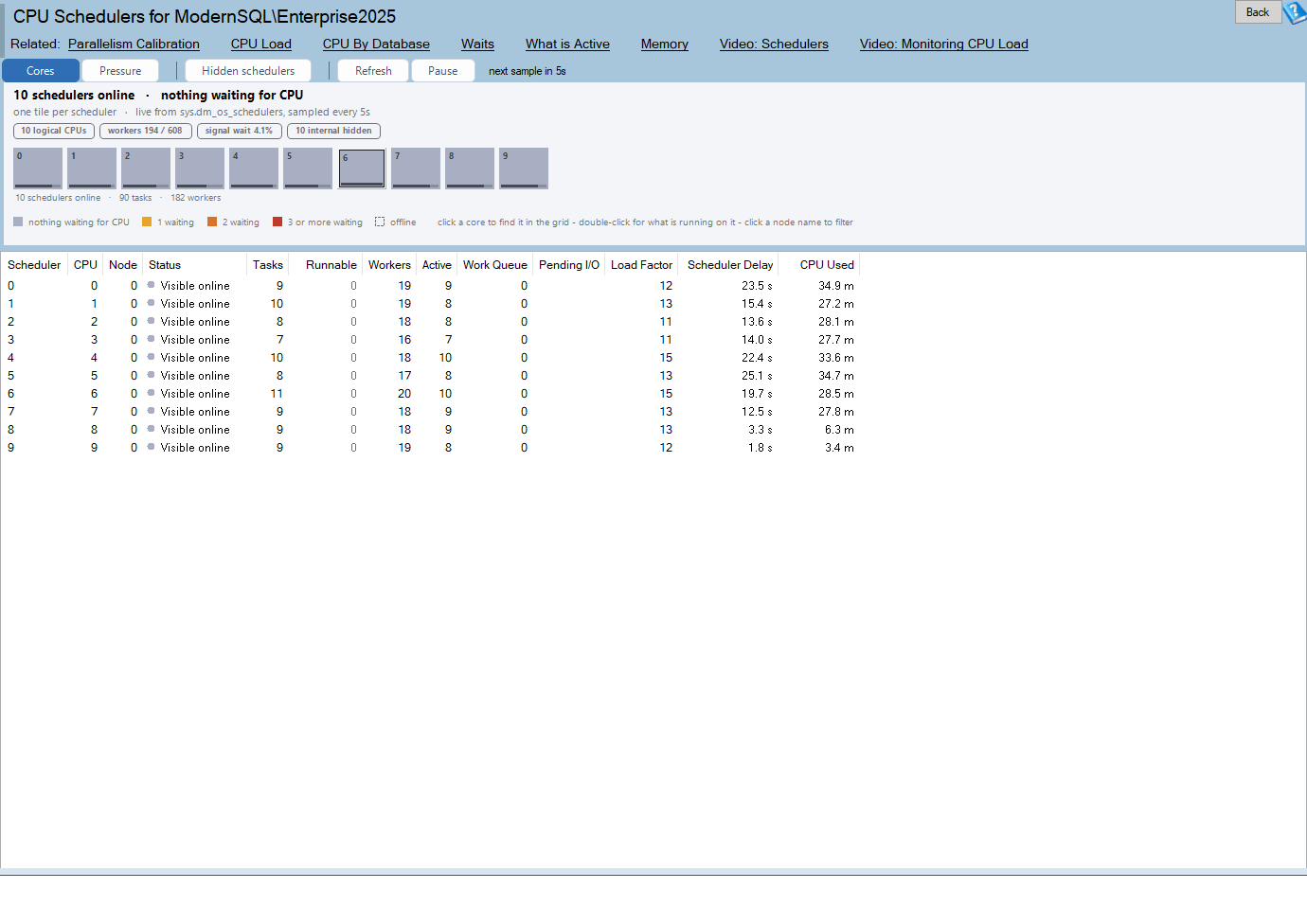
Task: Sort by the Scheduler Delay column header
Action: pos(730,265)
